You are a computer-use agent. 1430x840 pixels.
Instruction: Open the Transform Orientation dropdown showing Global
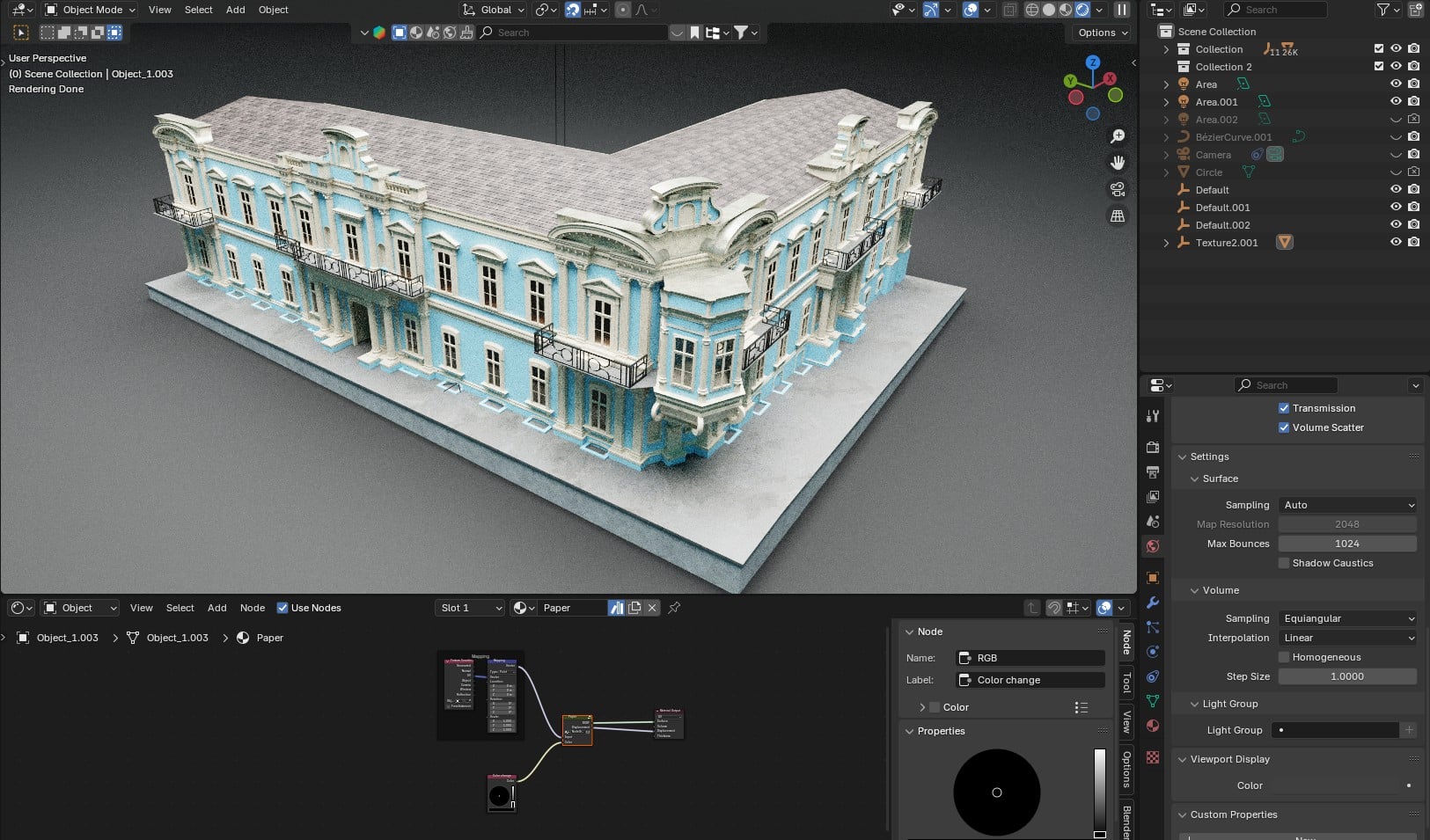click(491, 10)
